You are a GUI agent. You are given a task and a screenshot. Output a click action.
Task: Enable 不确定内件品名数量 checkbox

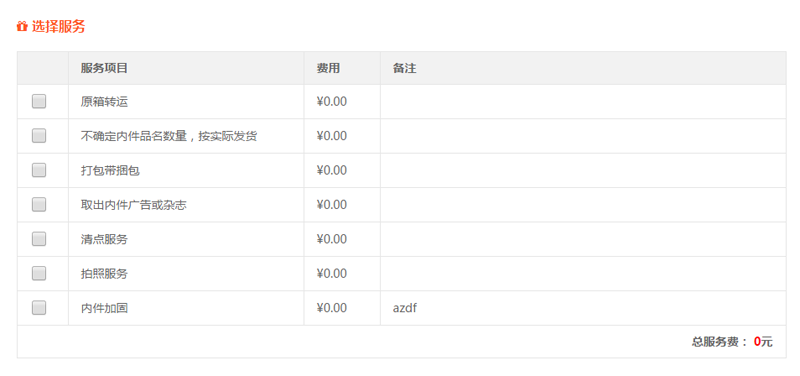(x=39, y=136)
